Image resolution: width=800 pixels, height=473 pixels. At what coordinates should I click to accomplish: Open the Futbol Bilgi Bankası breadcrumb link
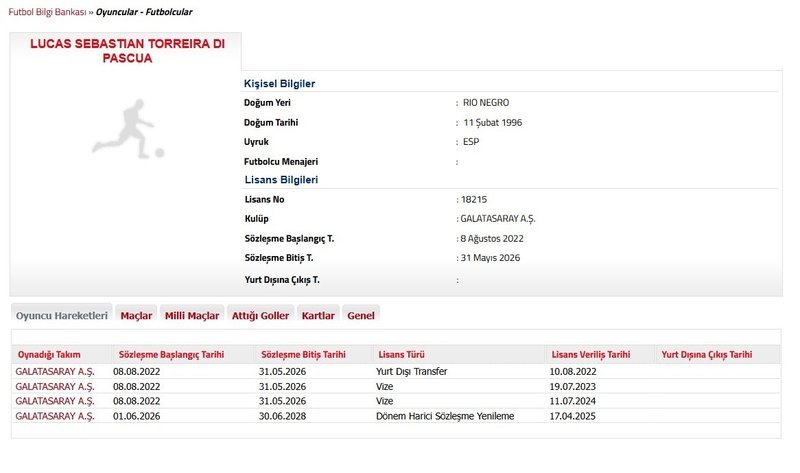(x=47, y=12)
